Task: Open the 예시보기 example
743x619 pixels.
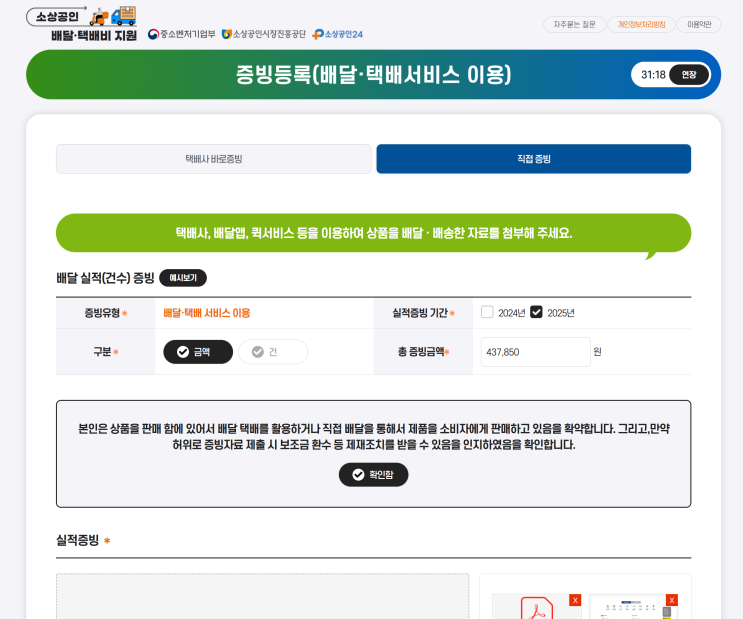Action: point(183,278)
